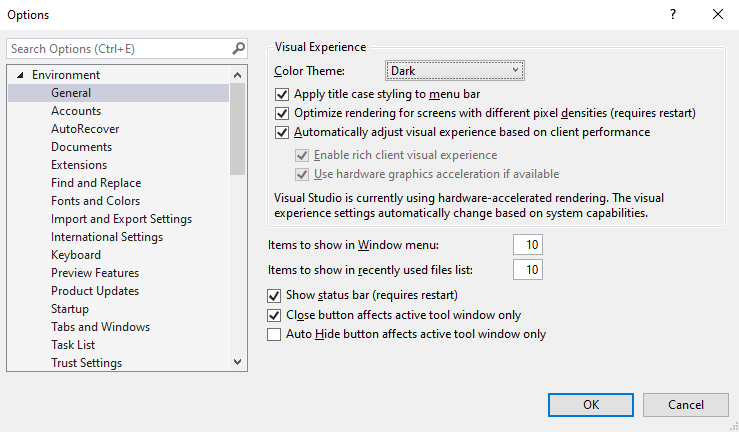Uncheck Close button affects active tool window
The image size is (739, 432).
[x=275, y=315]
